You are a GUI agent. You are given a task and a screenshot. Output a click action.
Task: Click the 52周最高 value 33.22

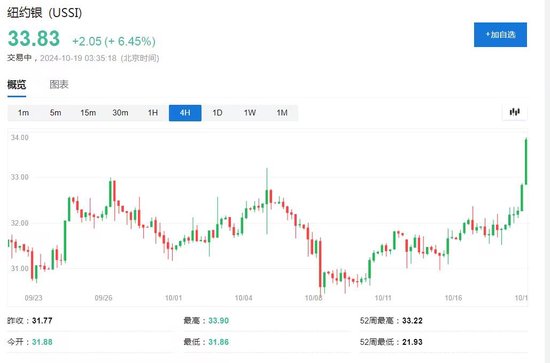pyautogui.click(x=412, y=321)
